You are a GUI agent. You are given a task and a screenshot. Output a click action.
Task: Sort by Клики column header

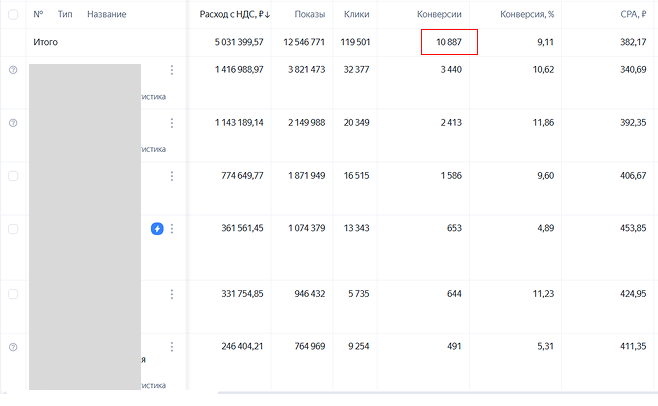tap(357, 14)
